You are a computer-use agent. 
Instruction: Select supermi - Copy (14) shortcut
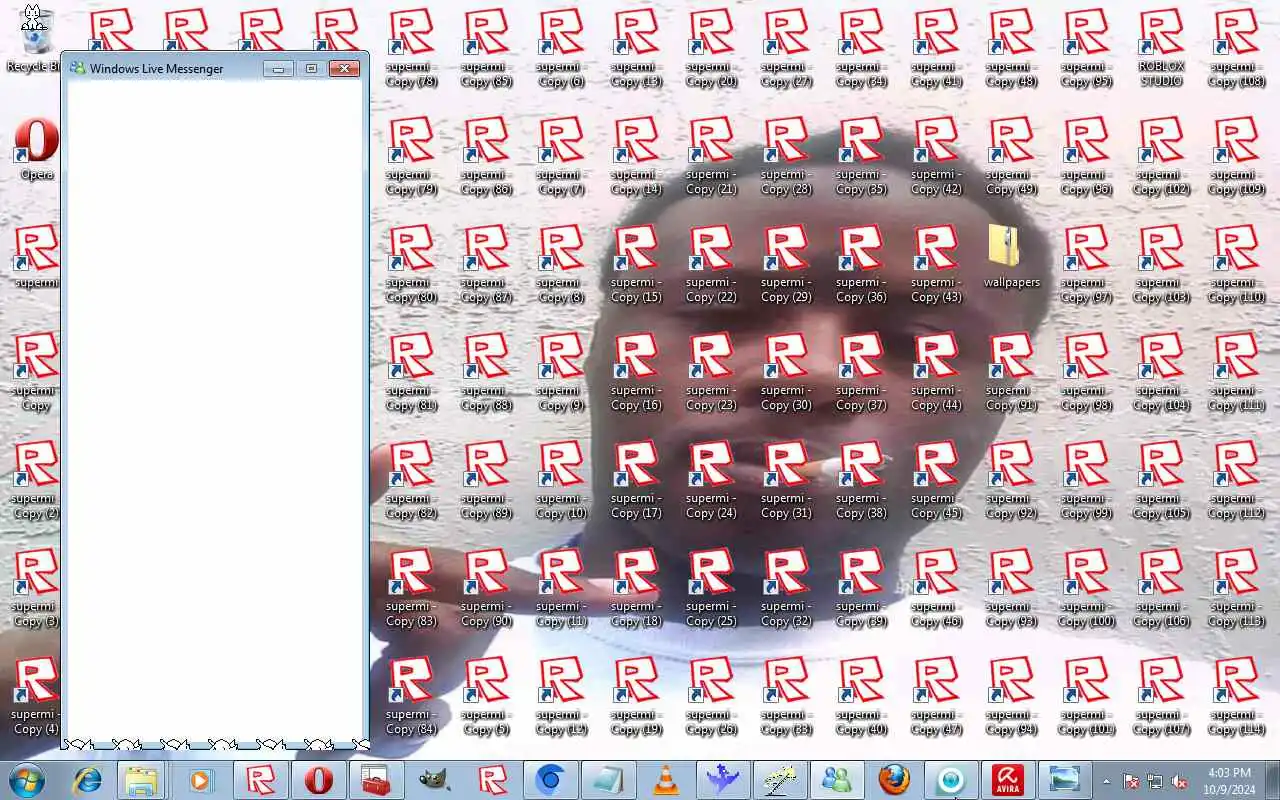[x=637, y=155]
